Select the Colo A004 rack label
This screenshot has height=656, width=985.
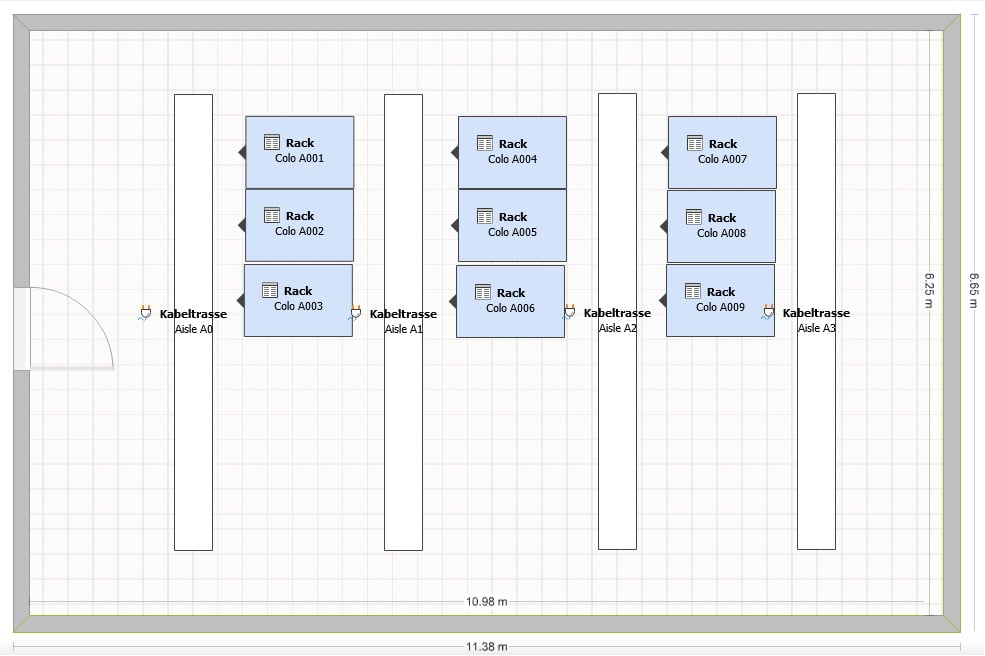[x=512, y=159]
